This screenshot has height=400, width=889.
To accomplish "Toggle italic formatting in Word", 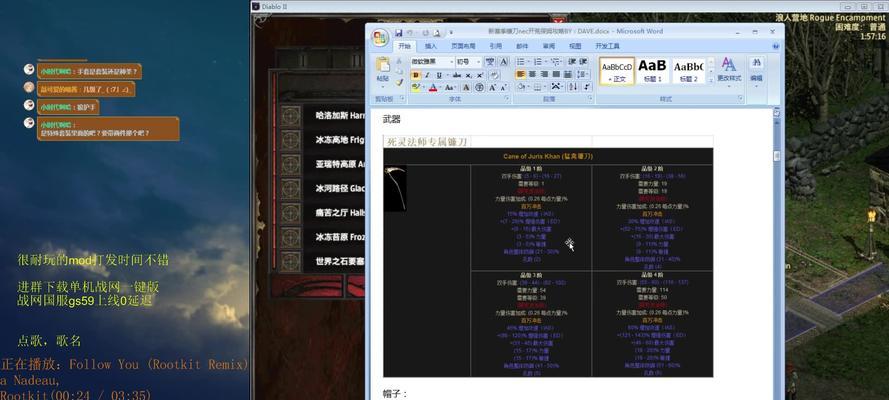I will point(427,75).
